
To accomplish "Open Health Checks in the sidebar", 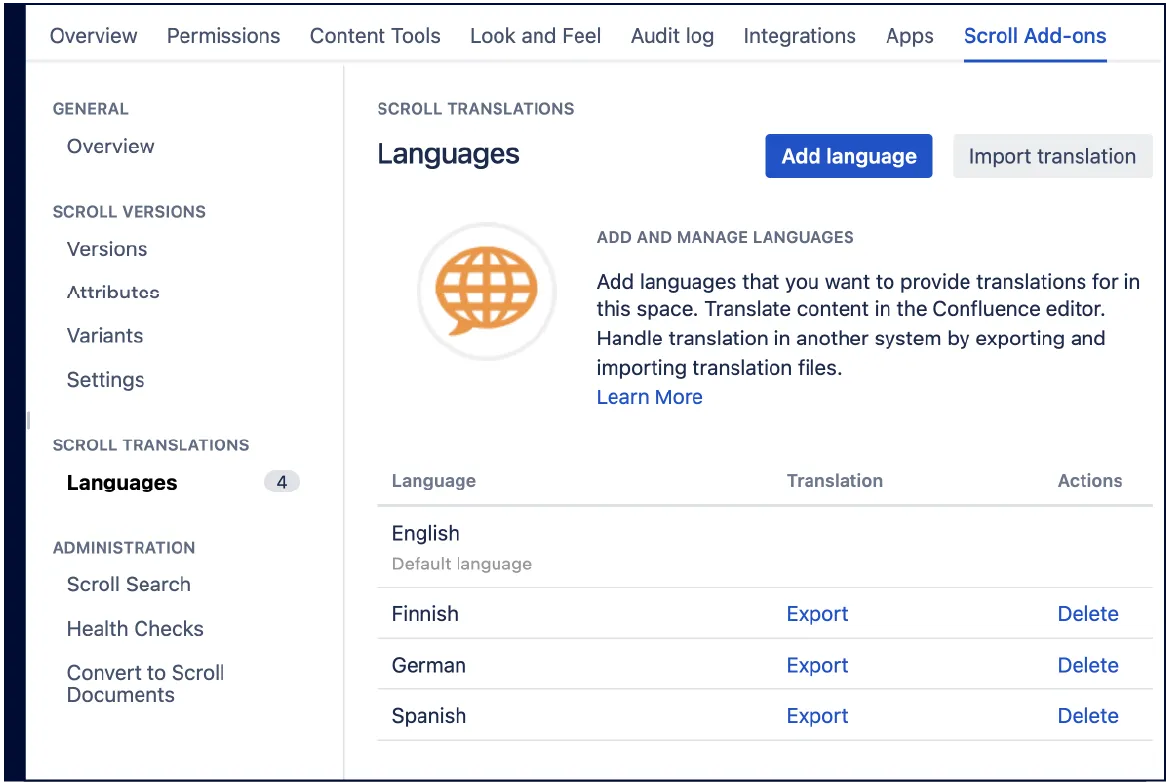I will pos(135,629).
